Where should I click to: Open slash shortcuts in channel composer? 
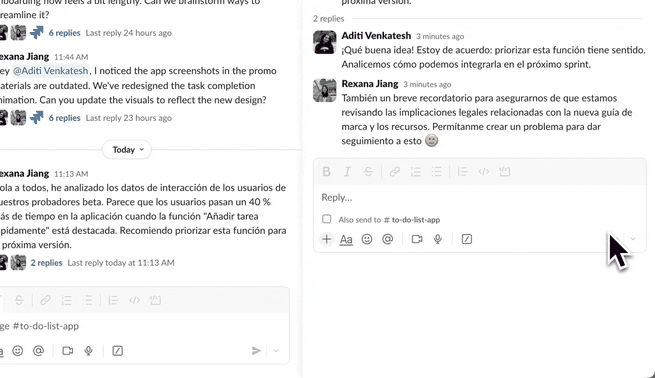coord(117,351)
